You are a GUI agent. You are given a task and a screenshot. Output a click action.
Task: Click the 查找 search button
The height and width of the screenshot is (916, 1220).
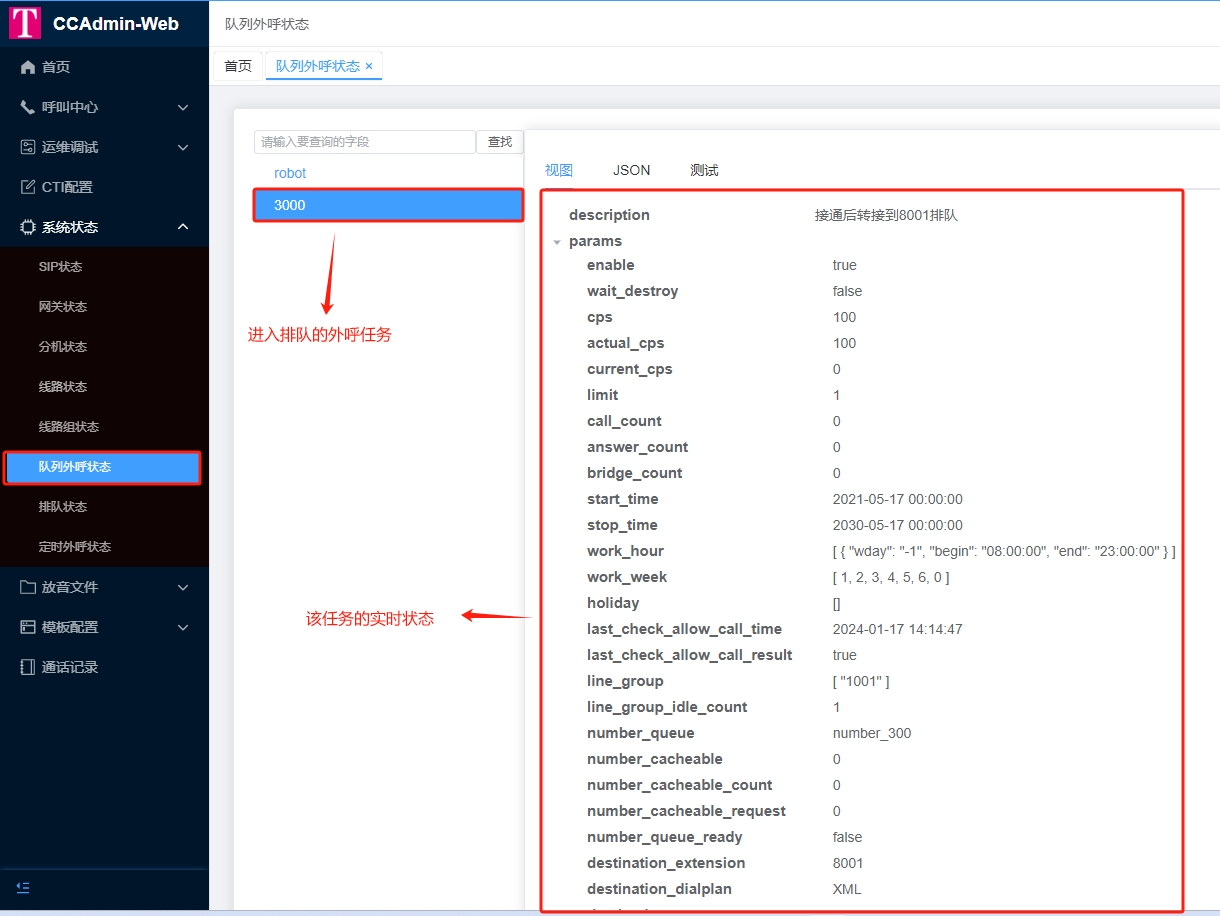coord(499,142)
